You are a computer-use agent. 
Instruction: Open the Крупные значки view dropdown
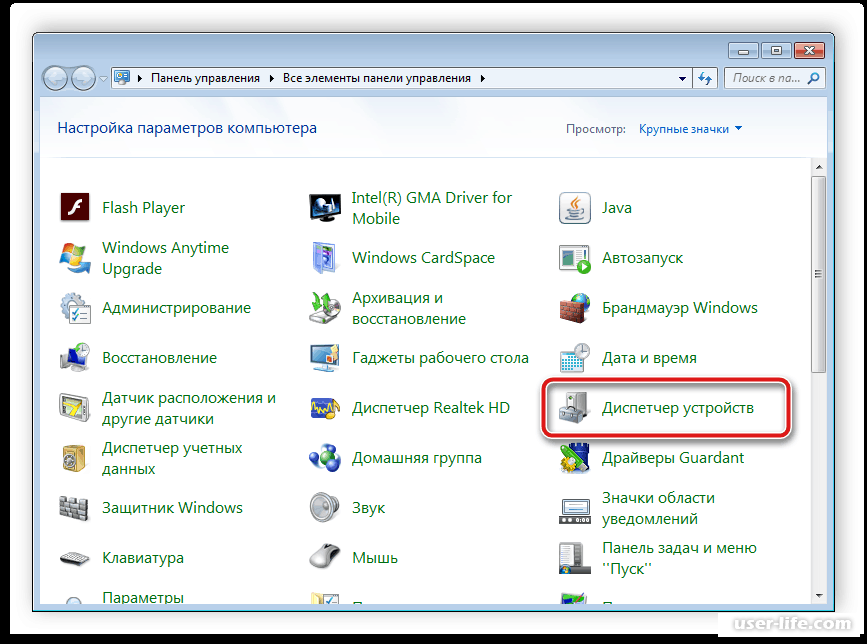690,129
